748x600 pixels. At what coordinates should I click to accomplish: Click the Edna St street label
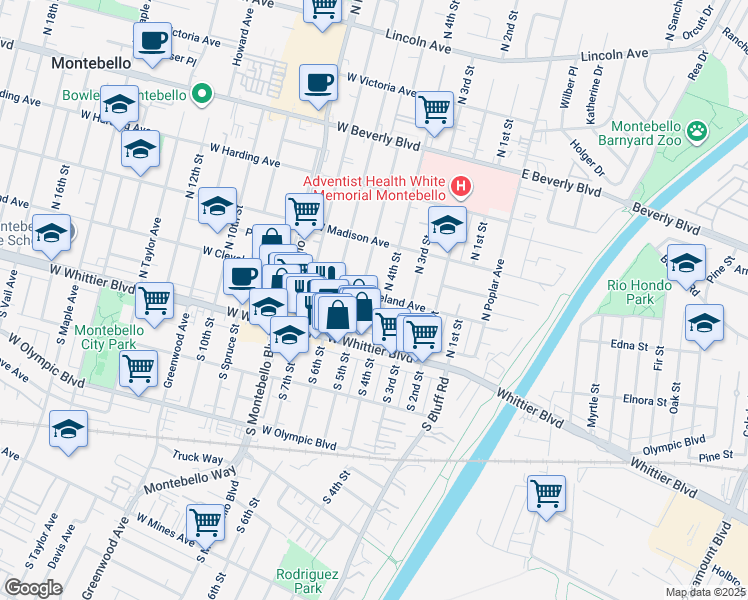(630, 345)
